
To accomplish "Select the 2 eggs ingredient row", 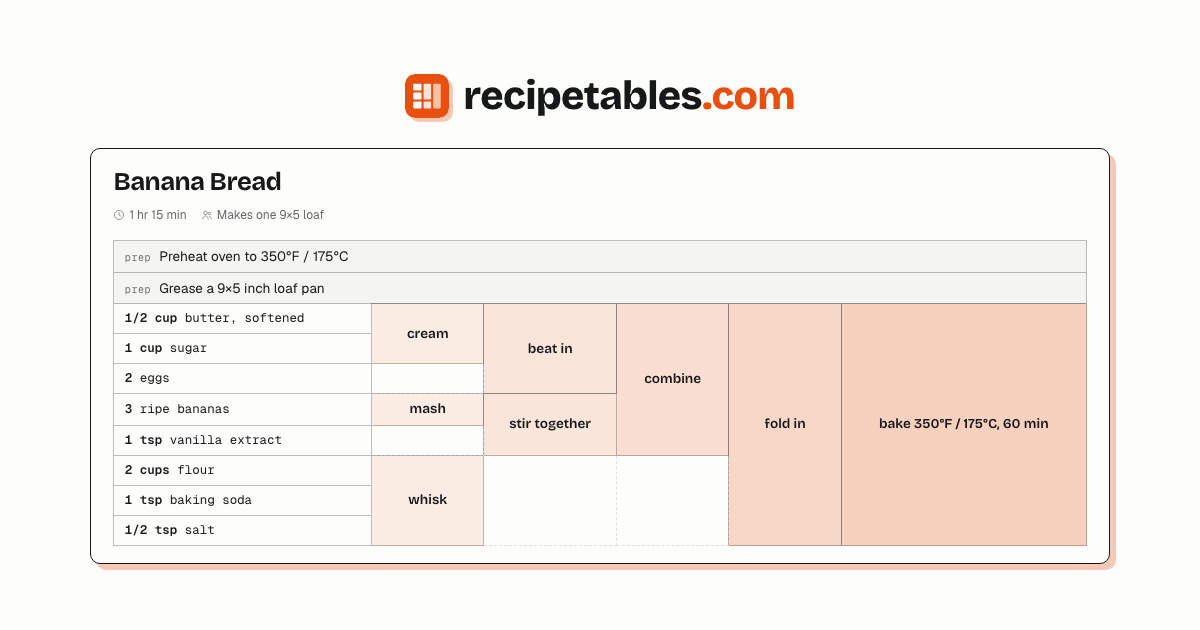I will pyautogui.click(x=243, y=379).
